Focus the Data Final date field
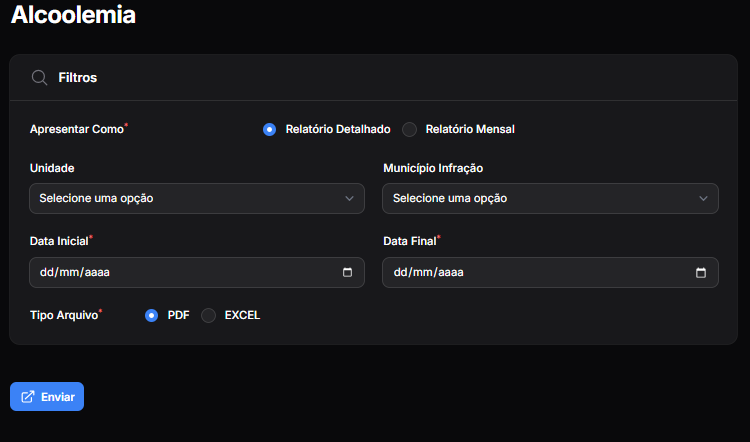Screen dimensions: 750x442 [x=535, y=272]
